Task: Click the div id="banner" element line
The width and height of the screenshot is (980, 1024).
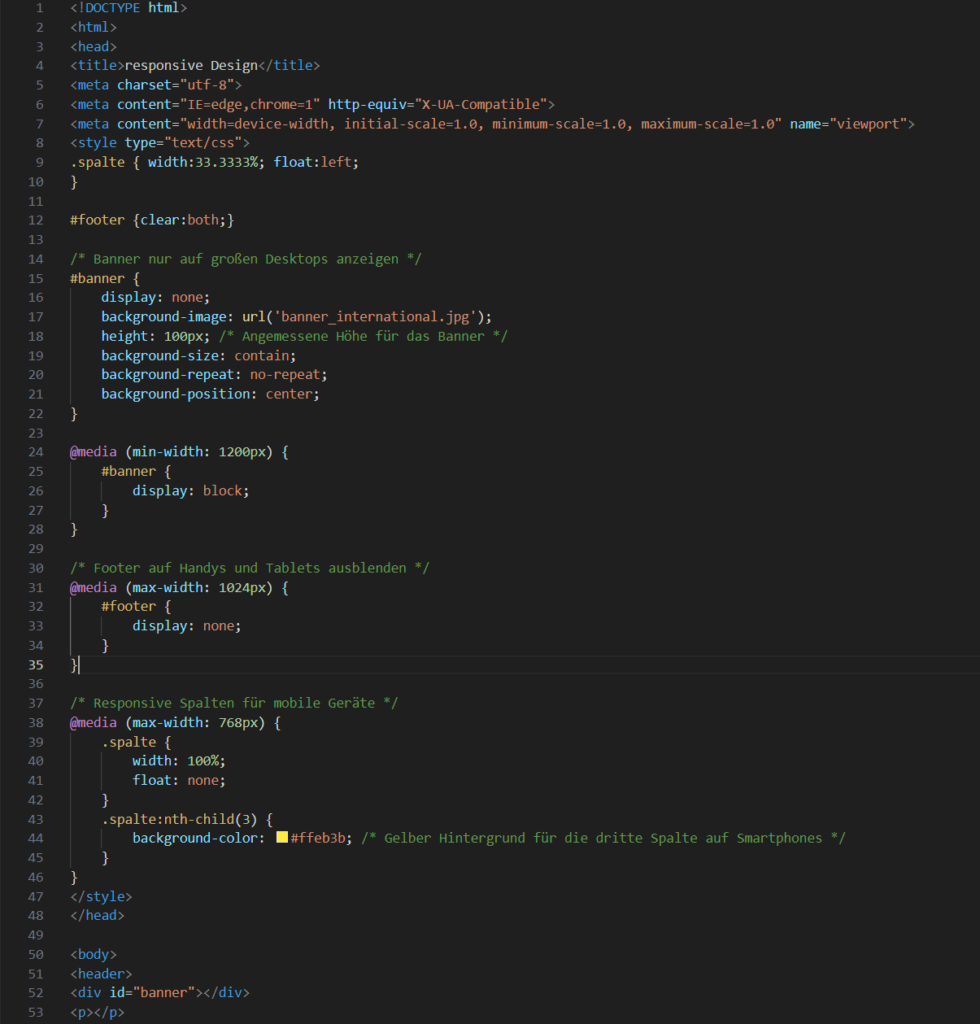Action: [x=159, y=992]
